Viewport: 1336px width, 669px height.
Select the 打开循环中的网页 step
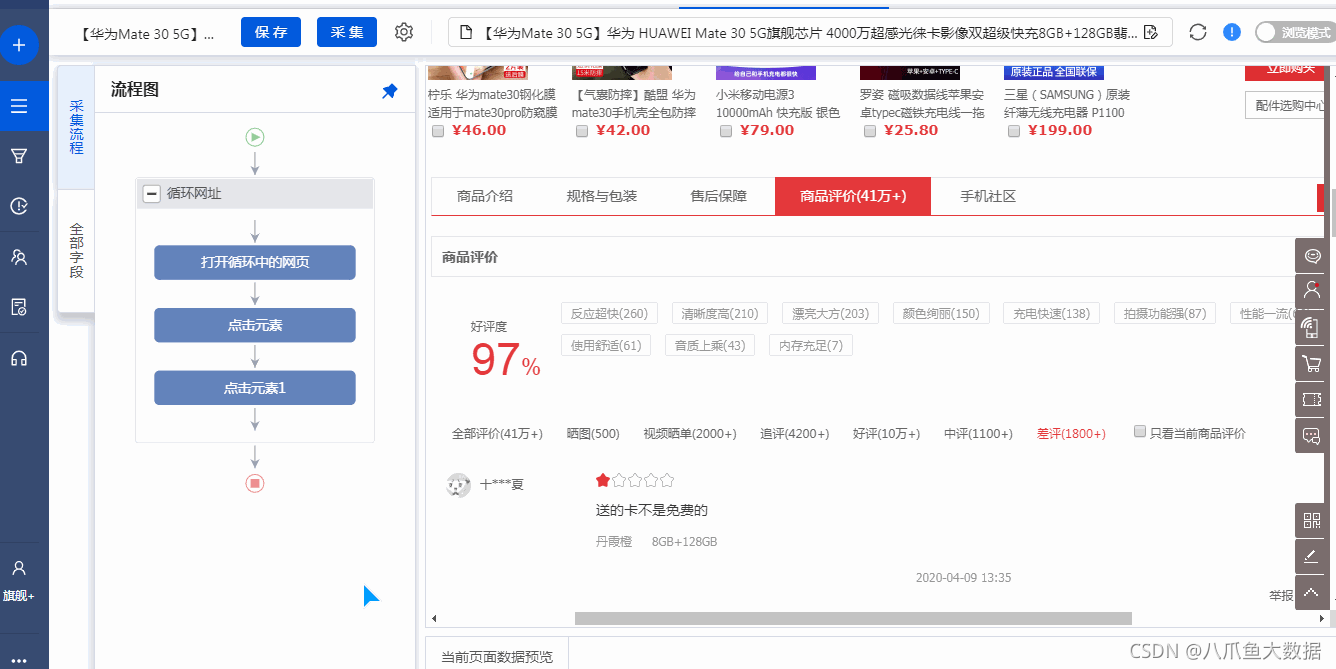[x=255, y=262]
